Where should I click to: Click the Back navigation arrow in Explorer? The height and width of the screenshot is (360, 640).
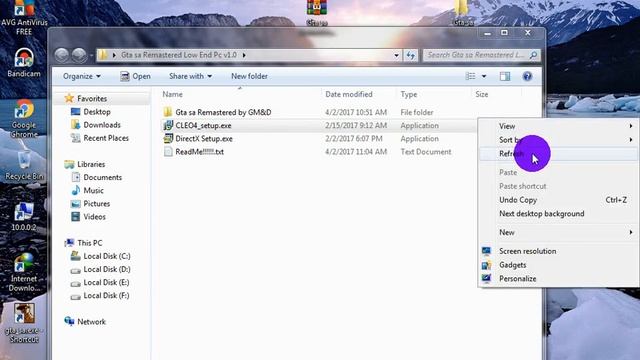coord(62,55)
